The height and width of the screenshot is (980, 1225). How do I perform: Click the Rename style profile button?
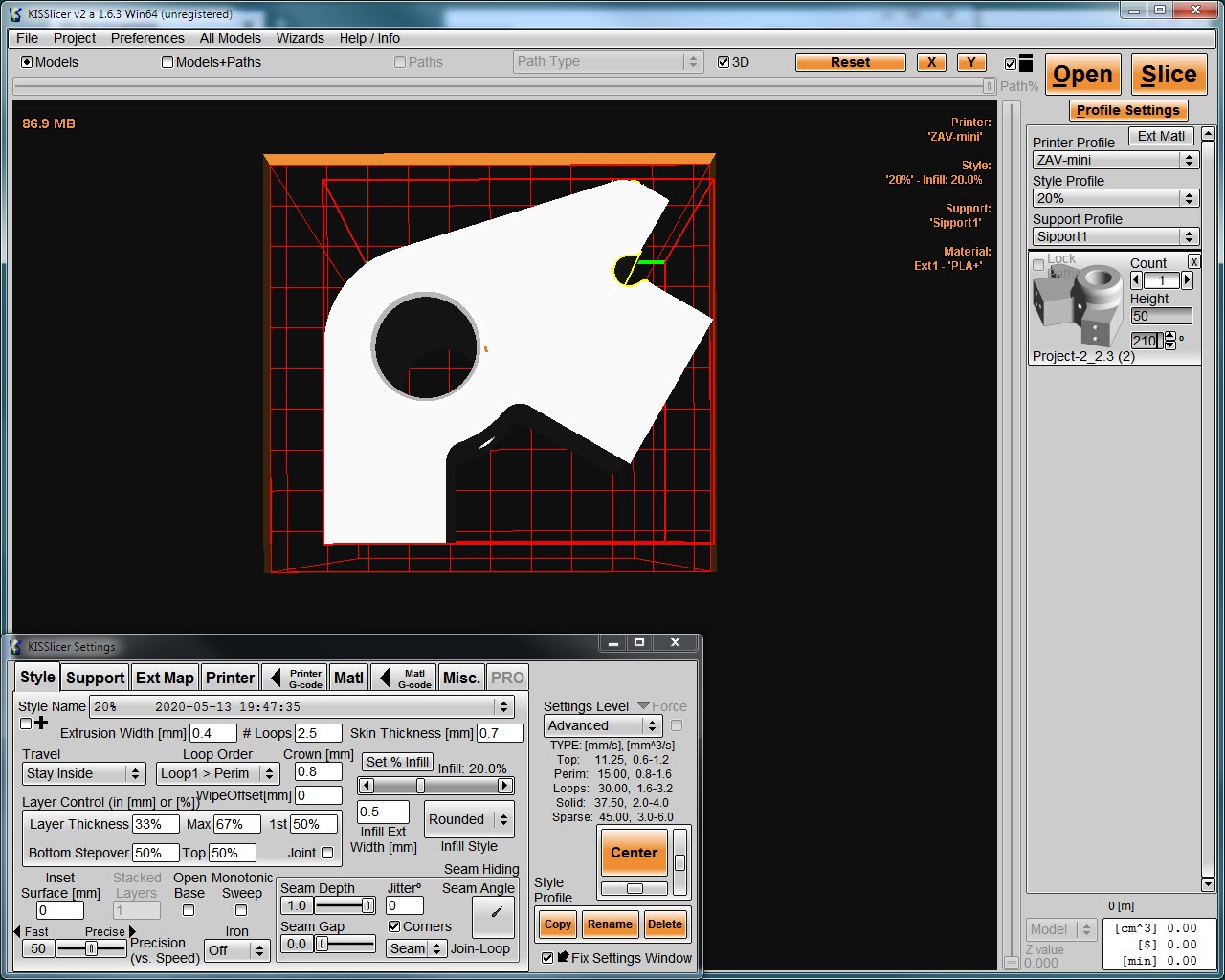click(x=610, y=924)
